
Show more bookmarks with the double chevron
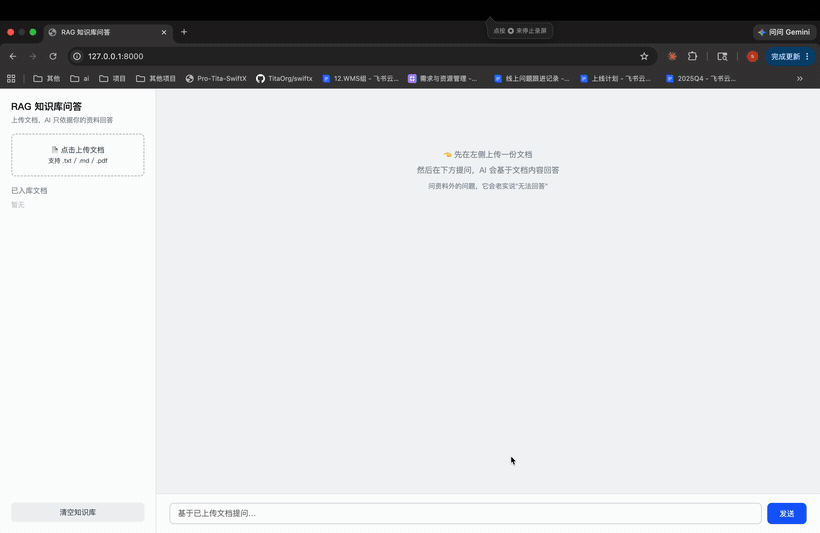800,78
